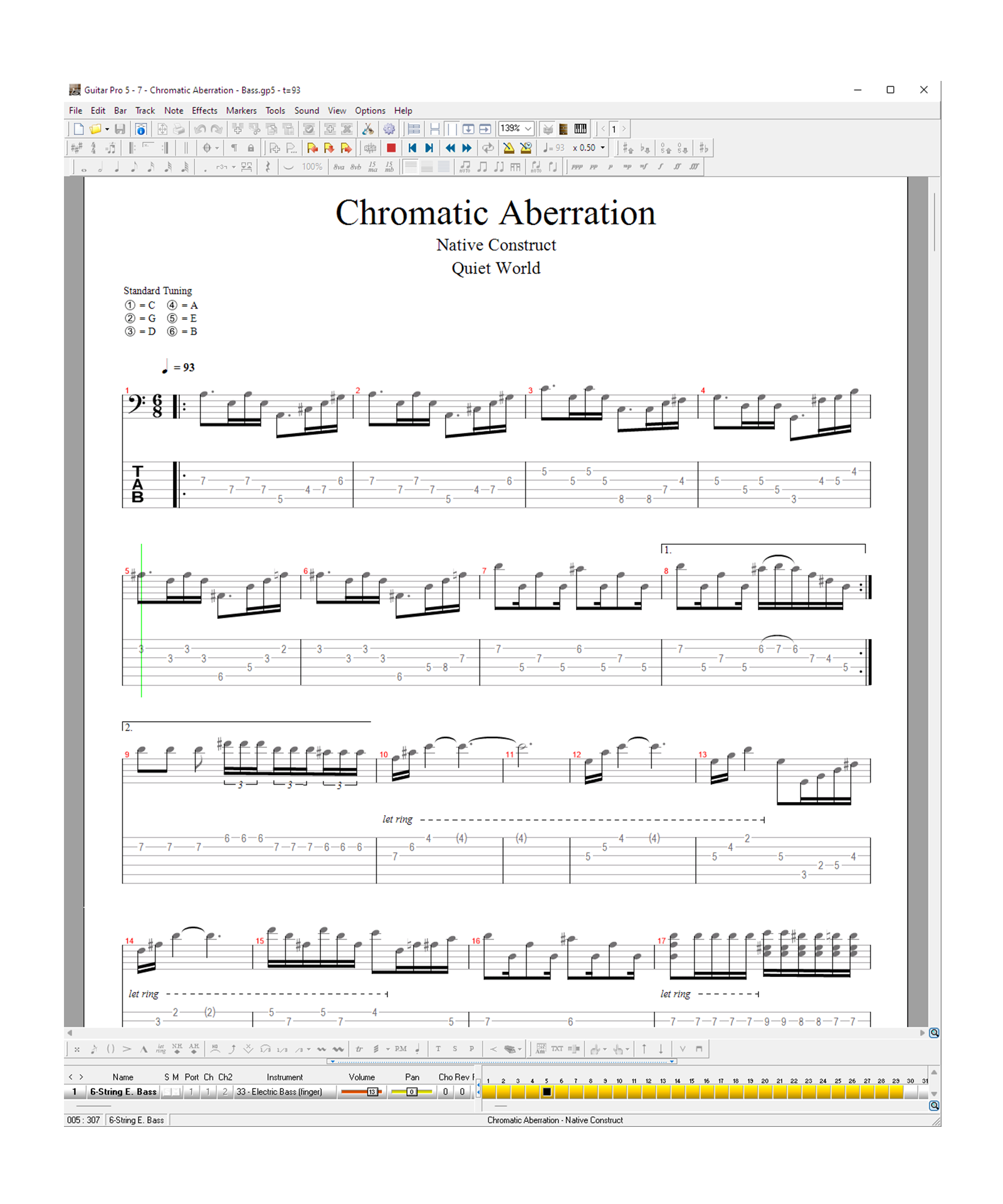Click the 33 - Electric Bass (finger) instrument
1003x1204 pixels.
coord(279,1092)
